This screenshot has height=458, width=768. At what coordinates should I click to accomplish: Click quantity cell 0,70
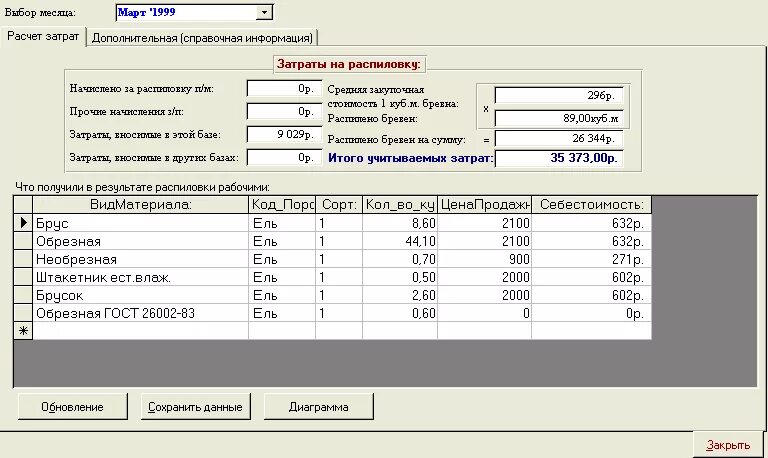pyautogui.click(x=400, y=259)
